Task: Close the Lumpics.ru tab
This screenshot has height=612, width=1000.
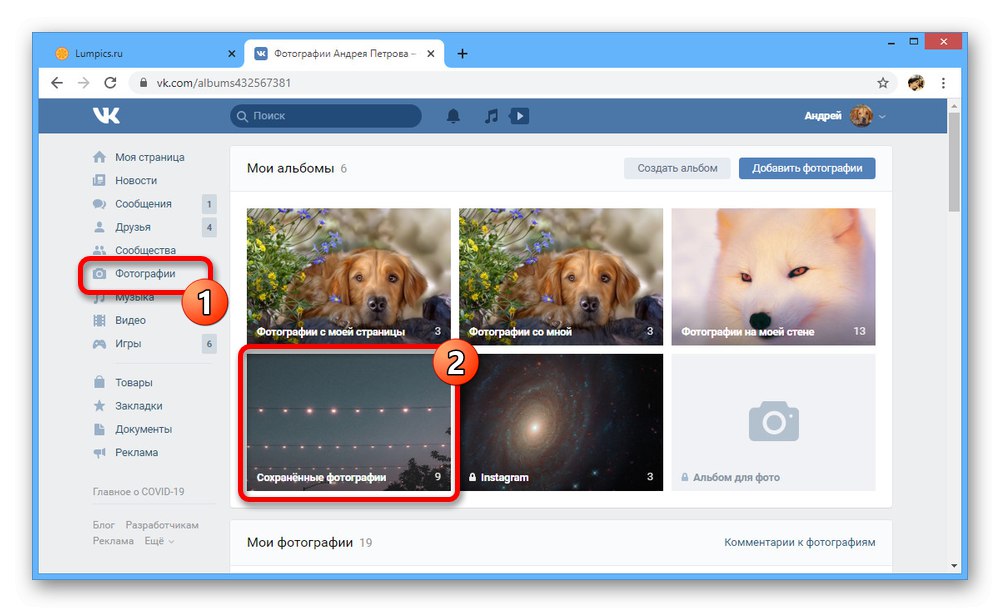Action: [232, 54]
